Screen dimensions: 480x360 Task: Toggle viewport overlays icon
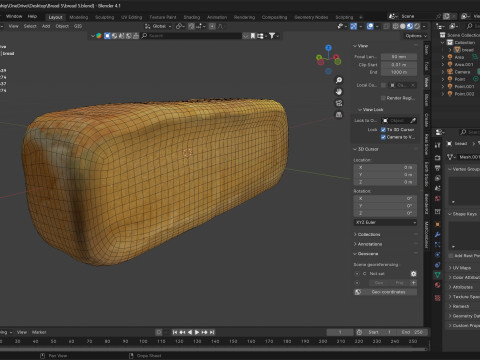[370, 26]
